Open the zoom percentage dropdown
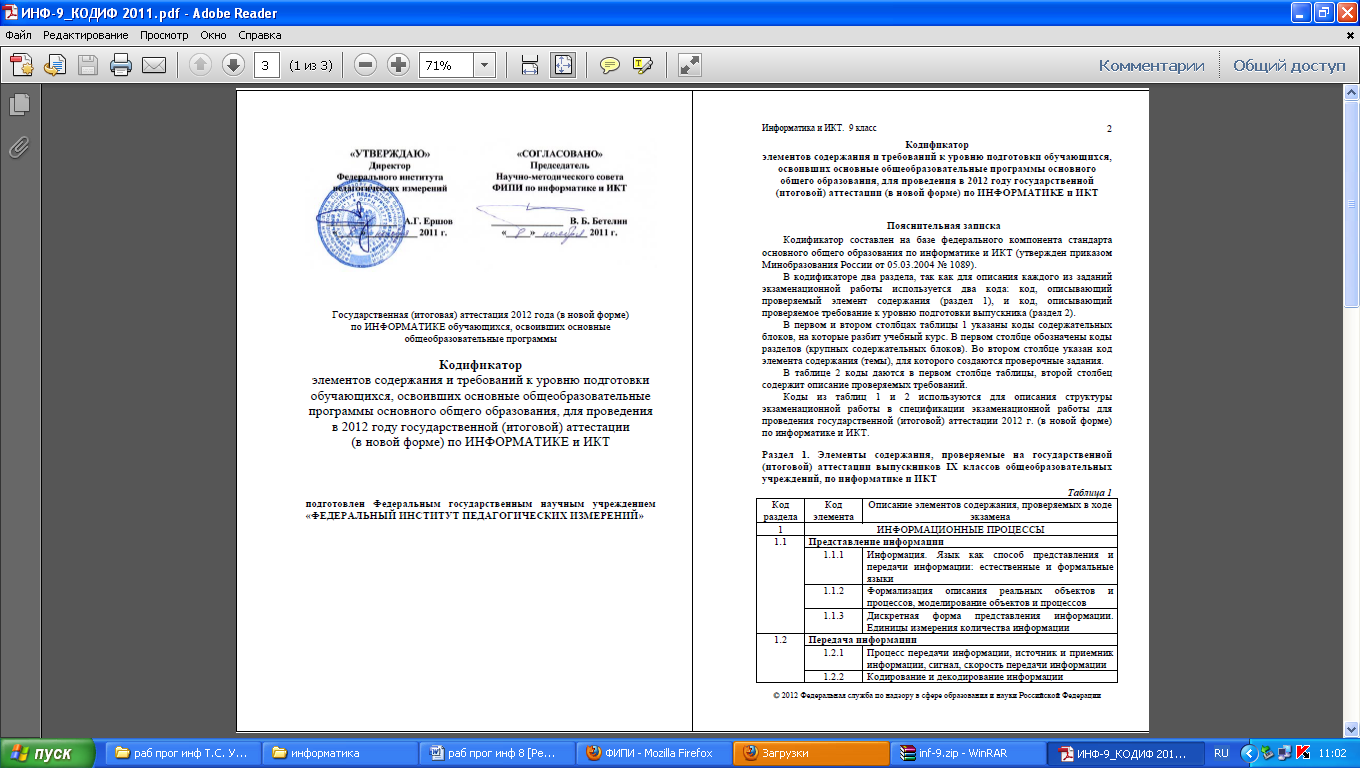1360x768 pixels. pyautogui.click(x=485, y=65)
